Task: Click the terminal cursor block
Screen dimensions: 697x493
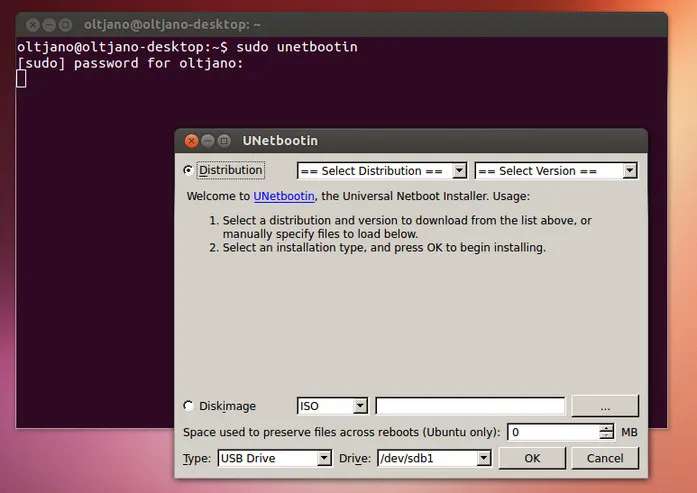Action: click(x=21, y=79)
